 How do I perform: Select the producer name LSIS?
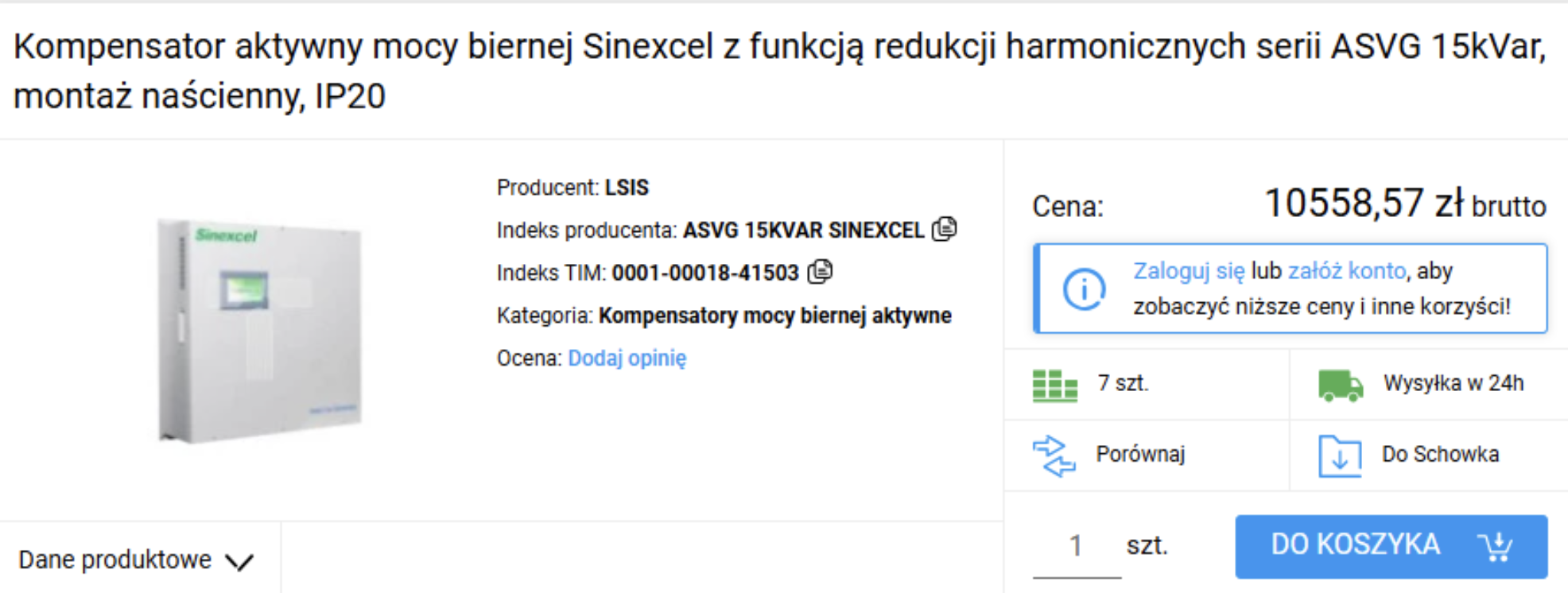(x=627, y=188)
